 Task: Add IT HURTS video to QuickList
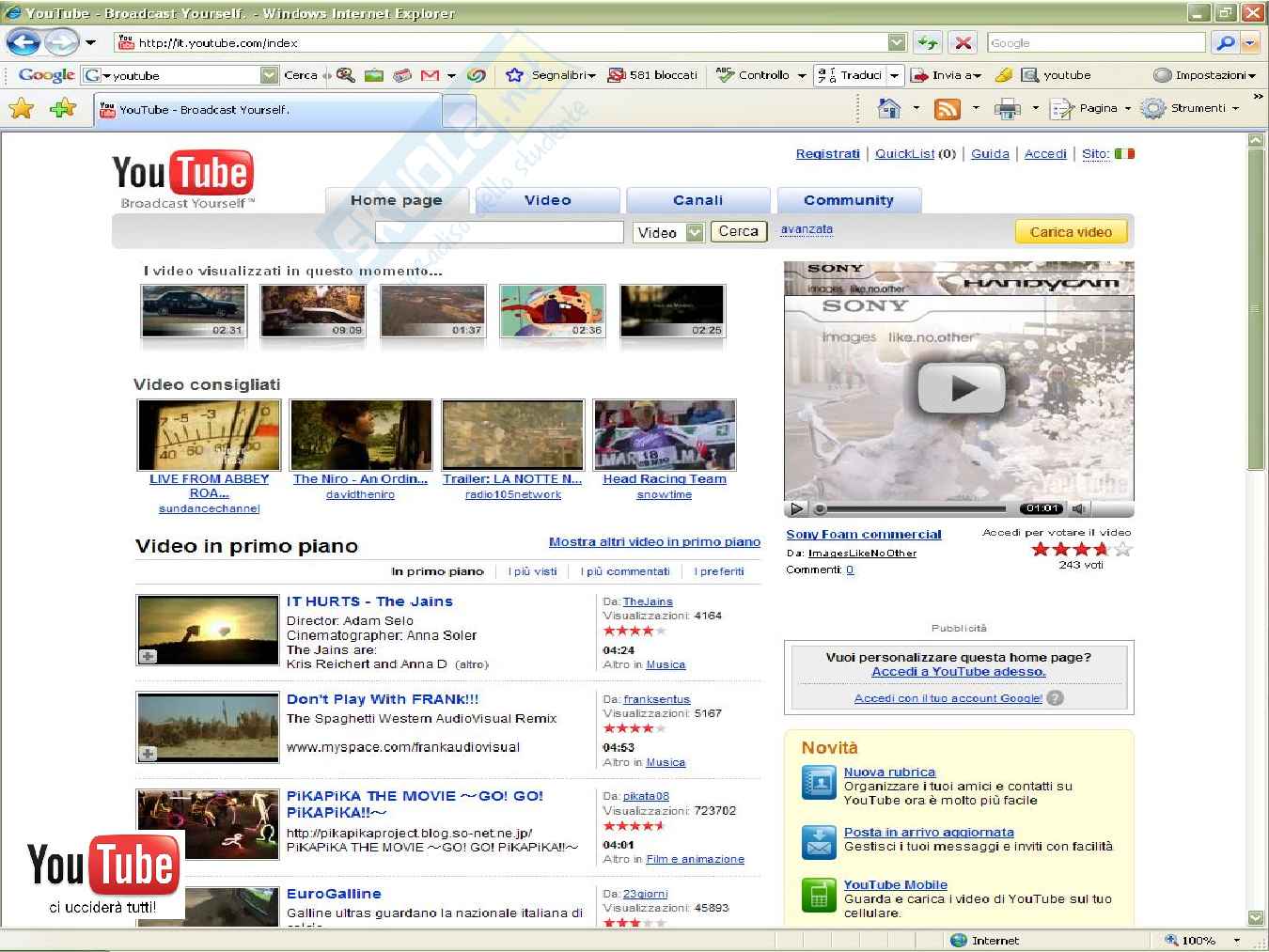point(149,656)
